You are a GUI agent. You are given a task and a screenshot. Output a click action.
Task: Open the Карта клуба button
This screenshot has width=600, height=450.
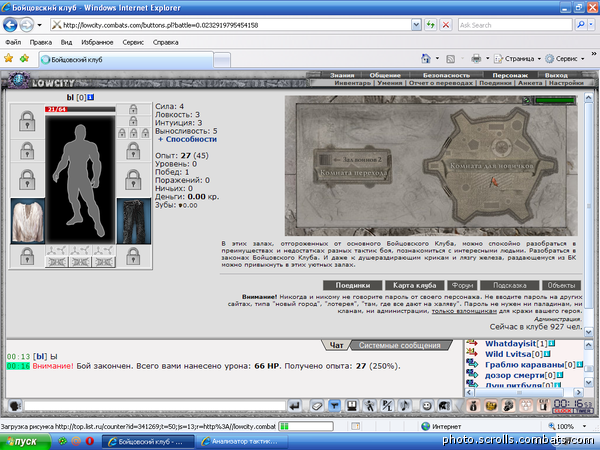(x=414, y=285)
